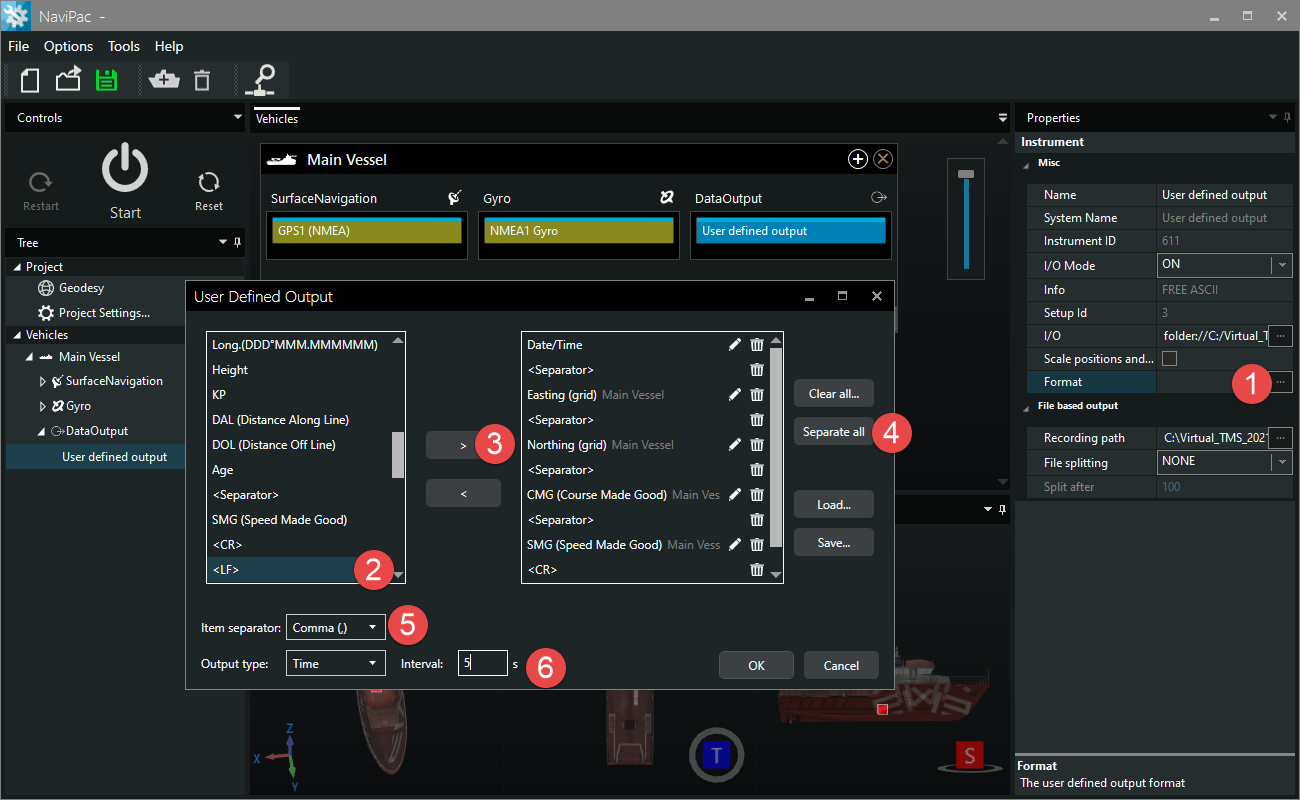
Task: Click the SurfaceNavigation satellite icon
Action: [454, 198]
